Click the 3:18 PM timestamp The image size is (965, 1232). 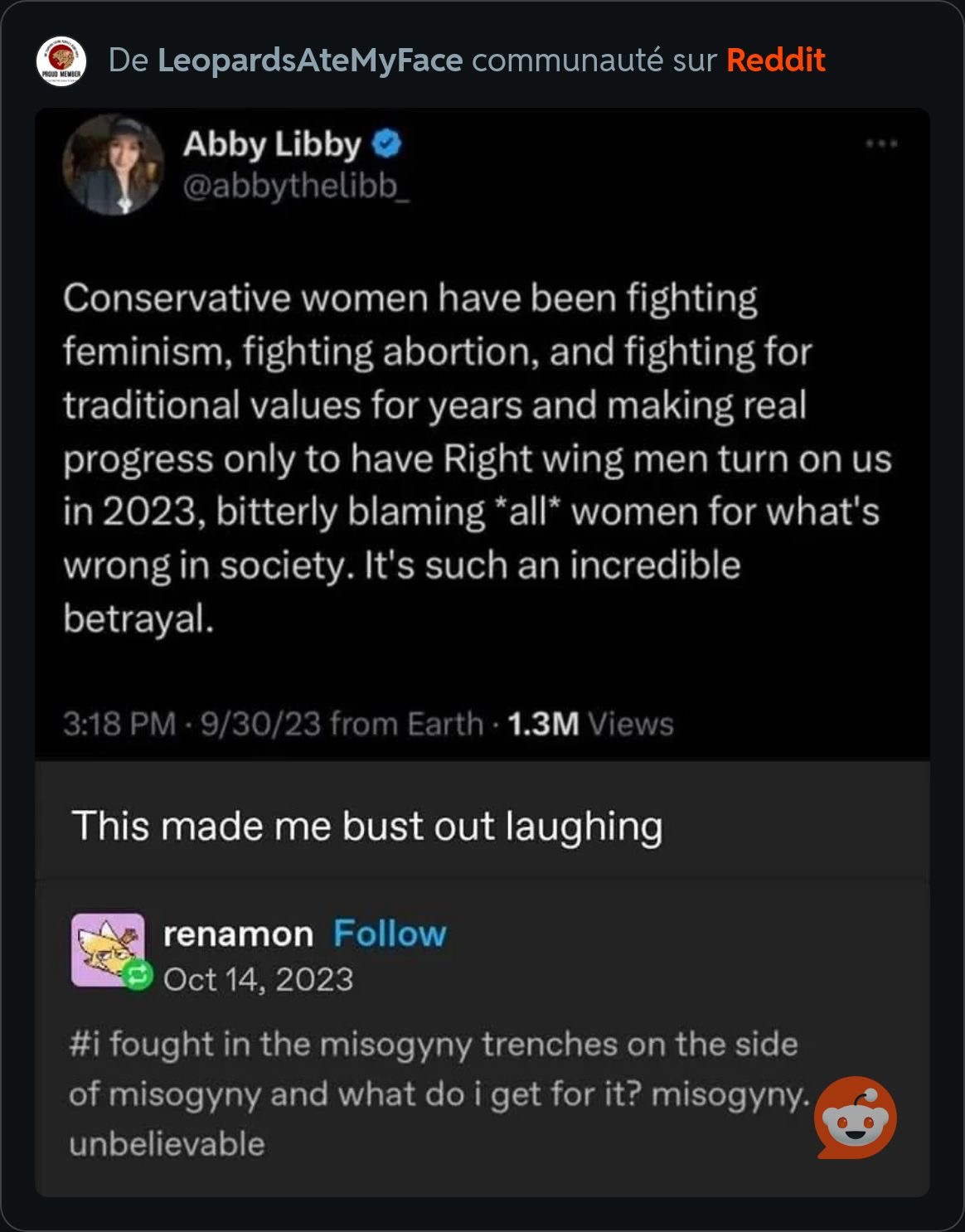(119, 724)
